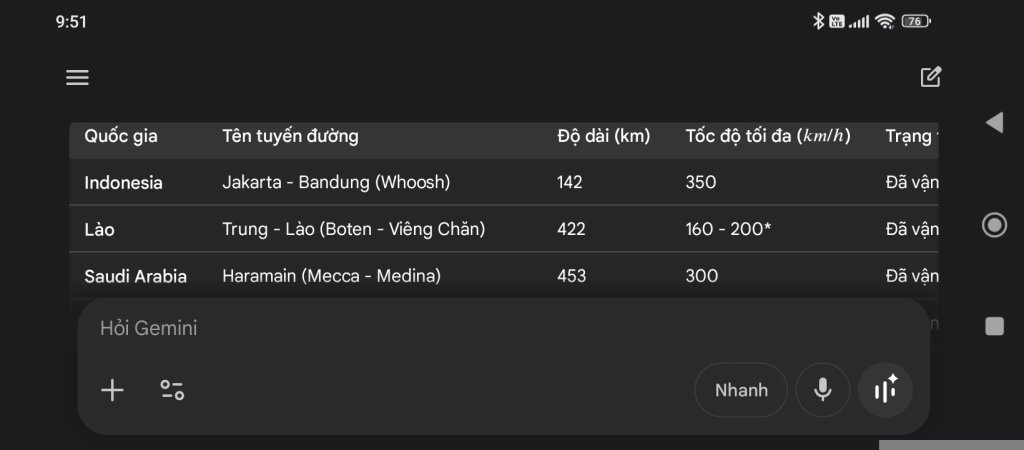Activate the microphone voice input

822,390
